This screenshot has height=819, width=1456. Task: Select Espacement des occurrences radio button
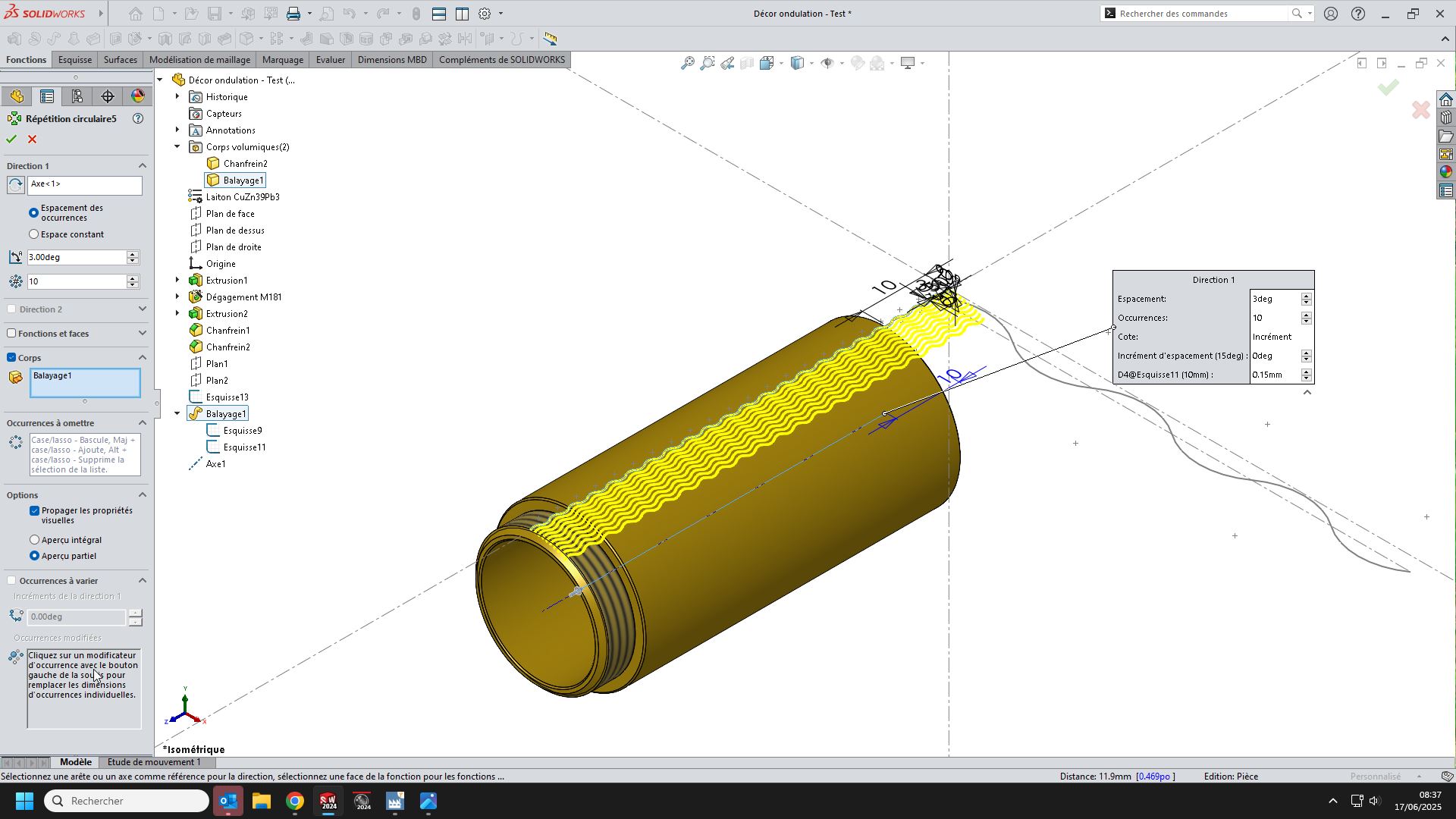[34, 213]
